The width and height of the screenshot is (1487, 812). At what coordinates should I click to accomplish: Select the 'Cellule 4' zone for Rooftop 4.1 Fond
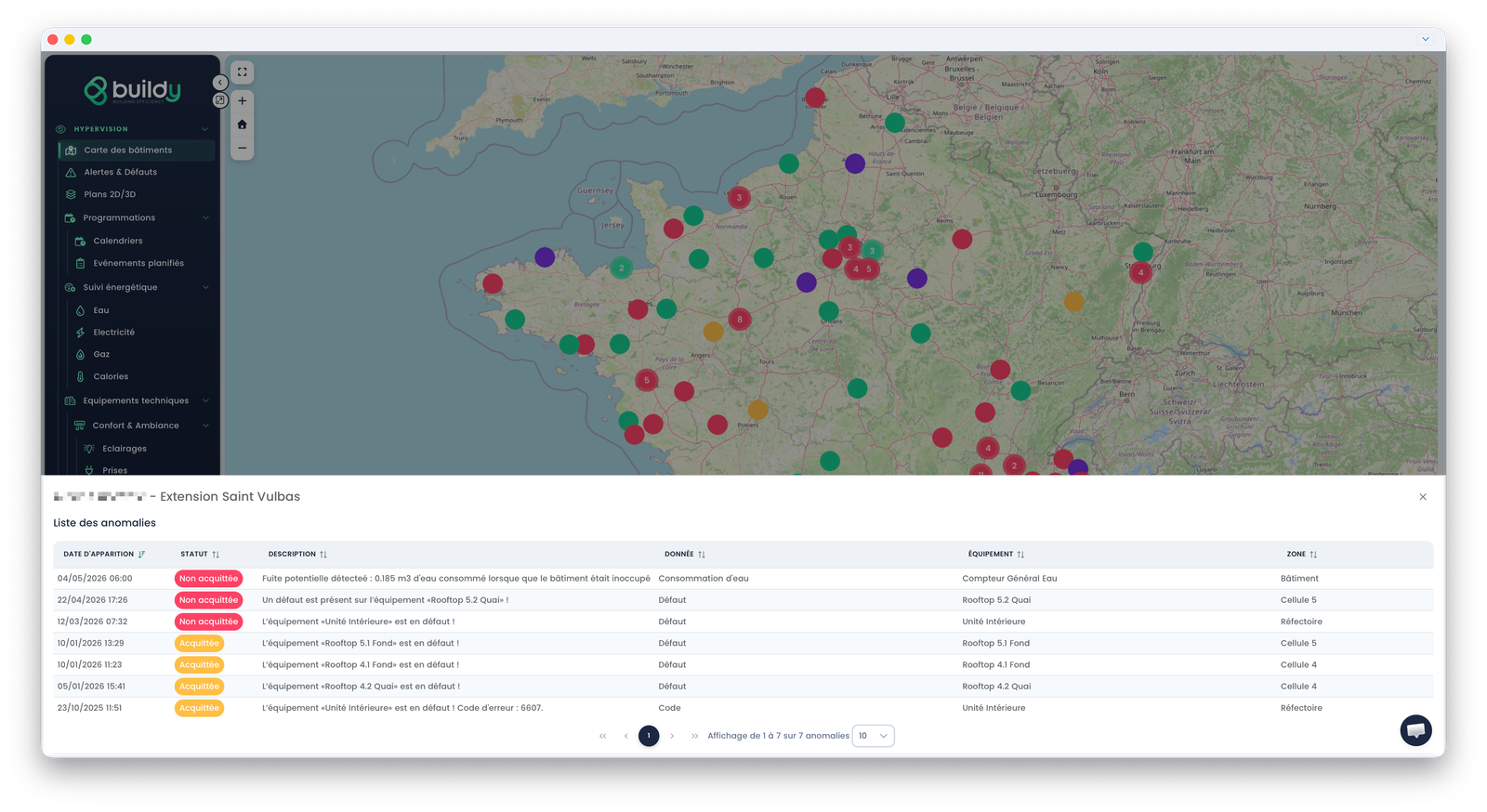click(1298, 665)
